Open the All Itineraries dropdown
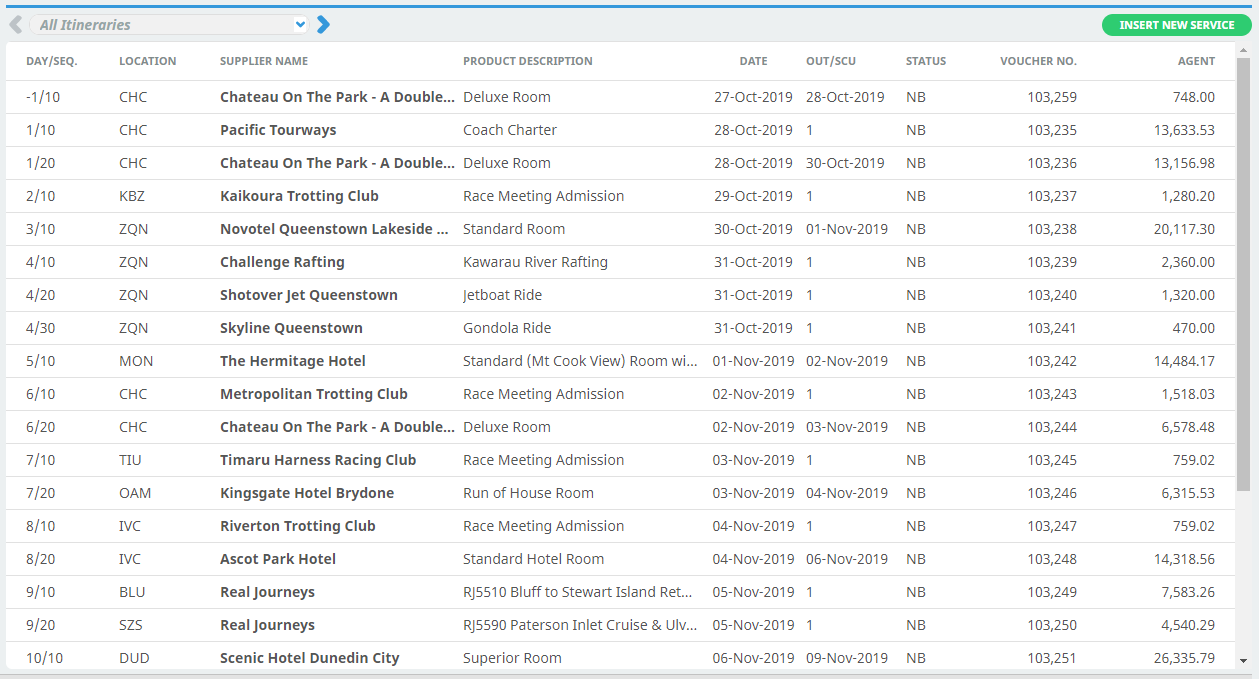 [168, 24]
